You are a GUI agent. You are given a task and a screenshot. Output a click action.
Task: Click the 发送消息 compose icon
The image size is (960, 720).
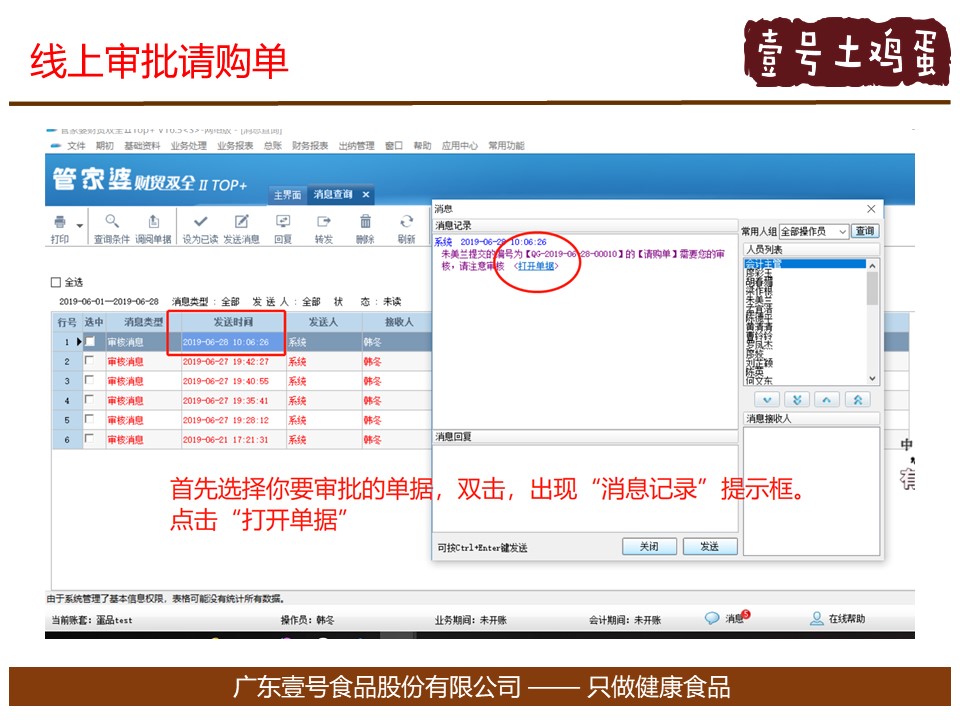[241, 222]
